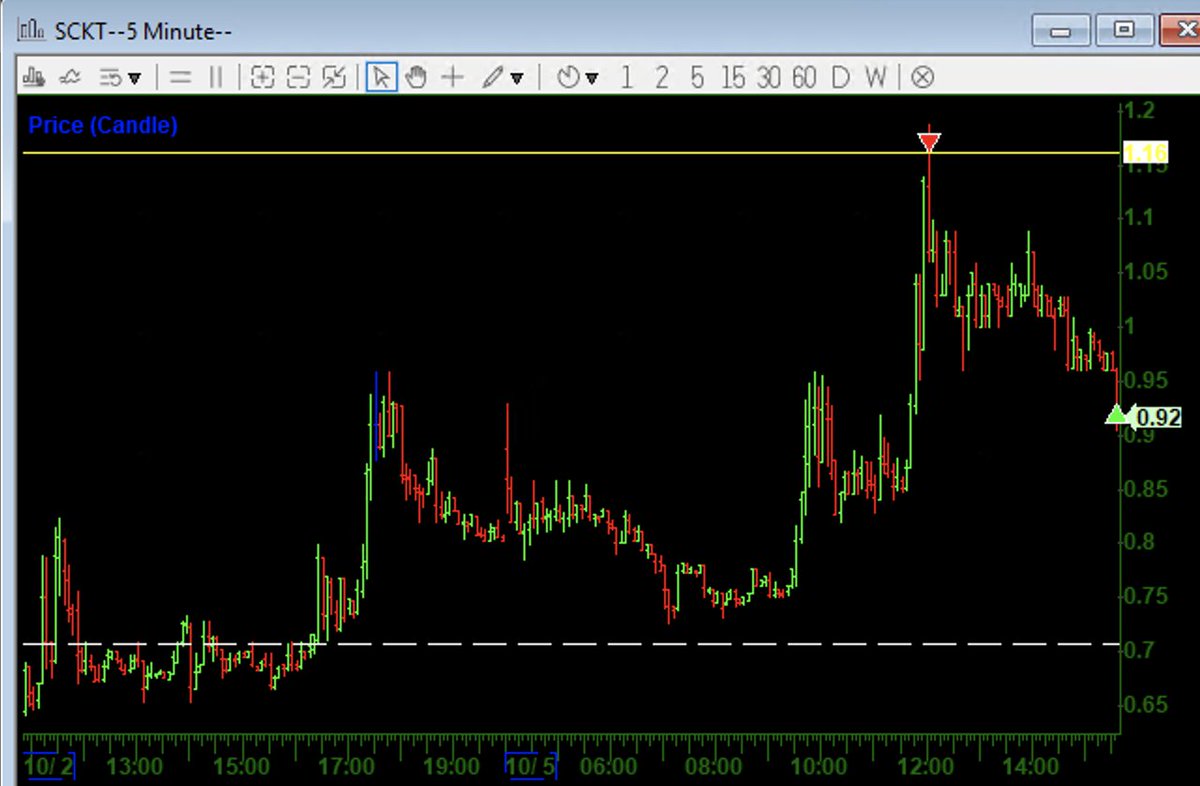Maximize the SCKT chart window
The image size is (1200, 786).
pyautogui.click(x=1123, y=30)
